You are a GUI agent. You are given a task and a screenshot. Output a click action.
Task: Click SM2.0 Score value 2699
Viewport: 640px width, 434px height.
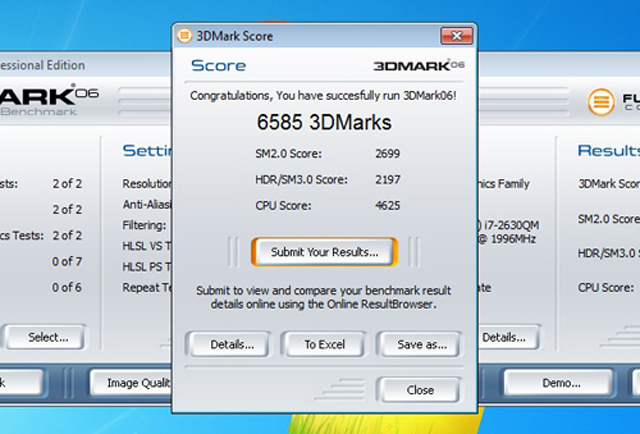(x=387, y=154)
